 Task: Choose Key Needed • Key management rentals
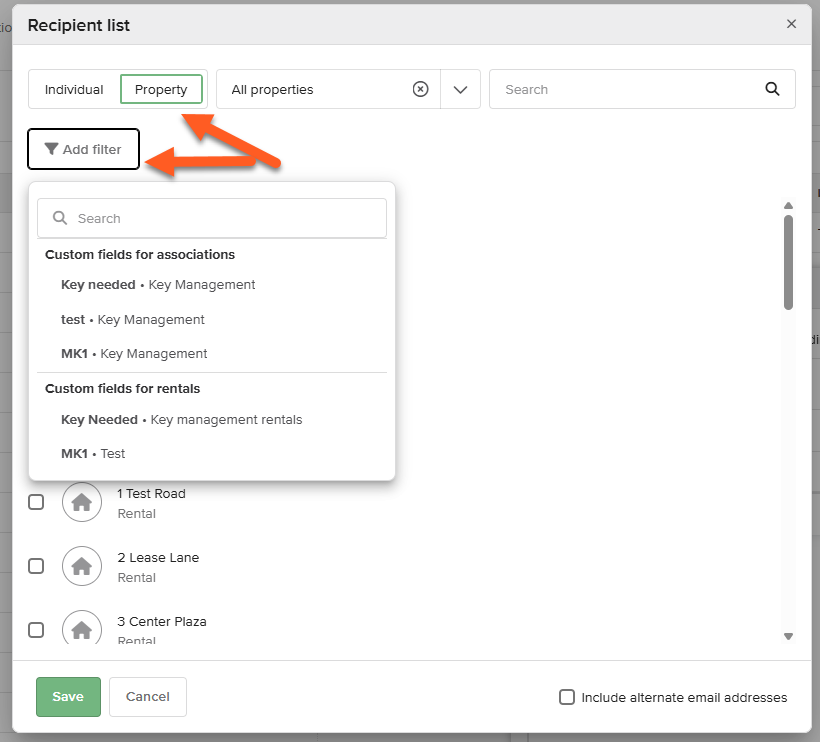pos(181,420)
